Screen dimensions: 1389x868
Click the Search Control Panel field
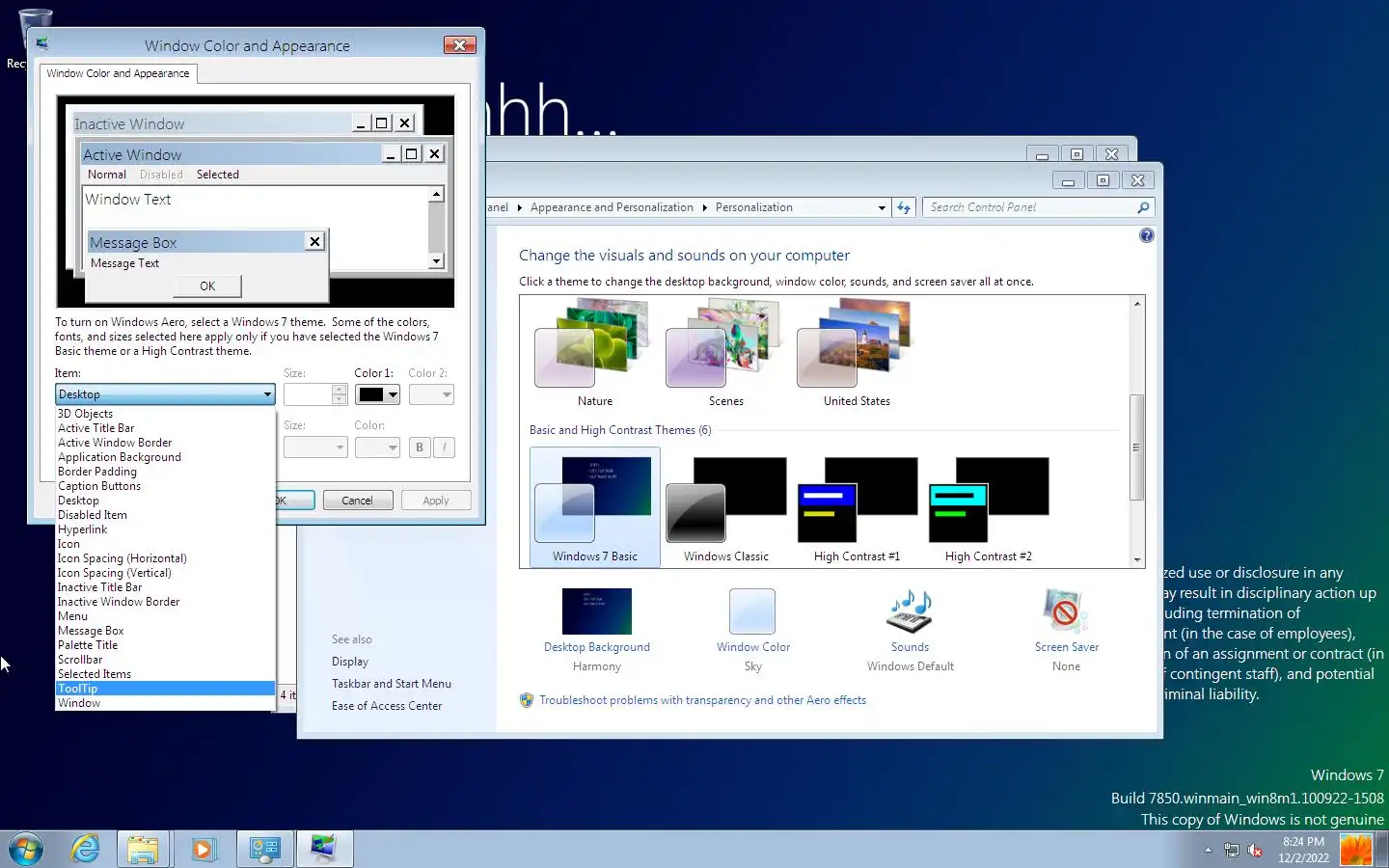coord(1028,207)
